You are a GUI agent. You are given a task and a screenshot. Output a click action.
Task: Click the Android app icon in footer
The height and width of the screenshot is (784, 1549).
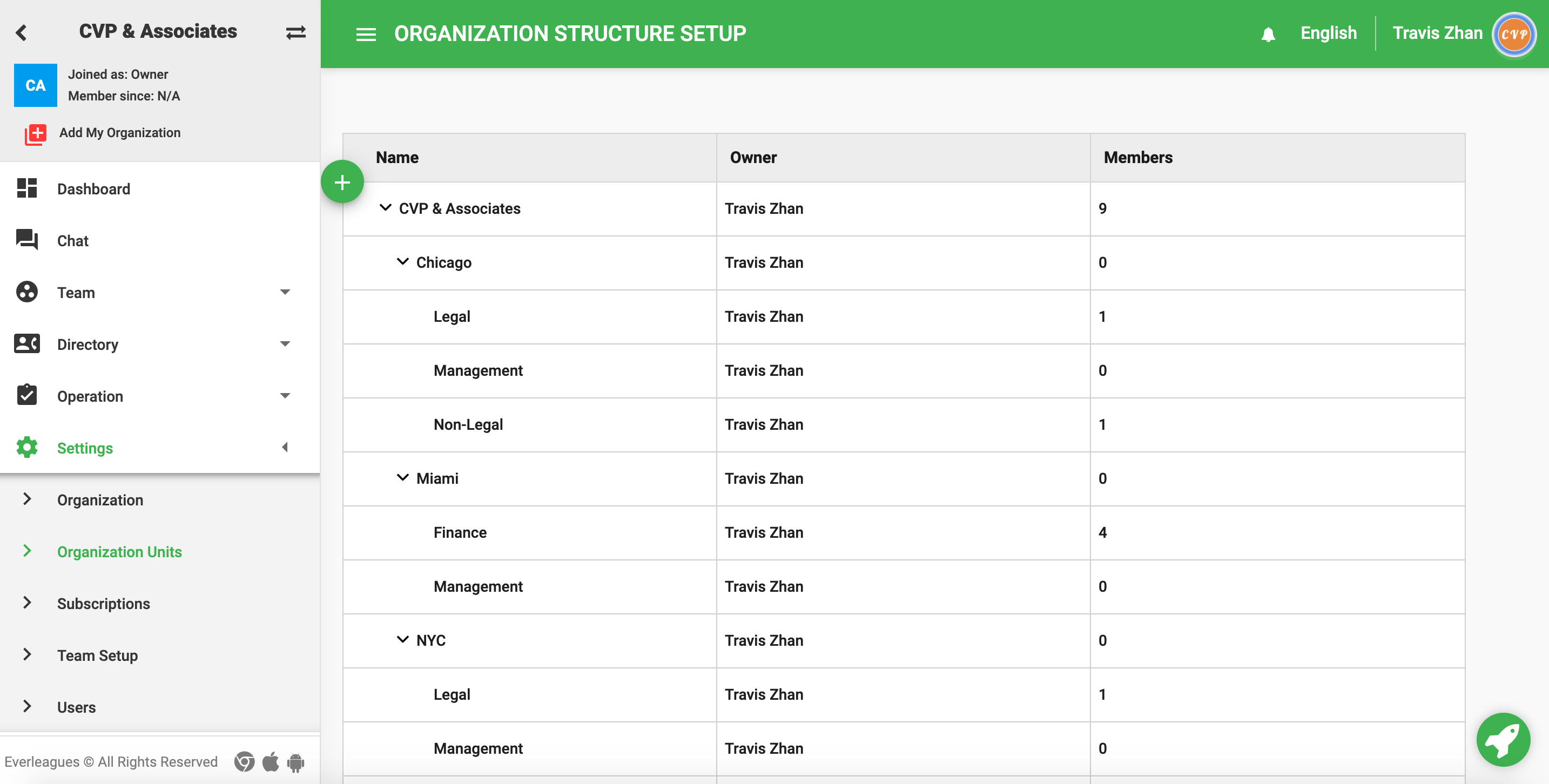pyautogui.click(x=296, y=762)
